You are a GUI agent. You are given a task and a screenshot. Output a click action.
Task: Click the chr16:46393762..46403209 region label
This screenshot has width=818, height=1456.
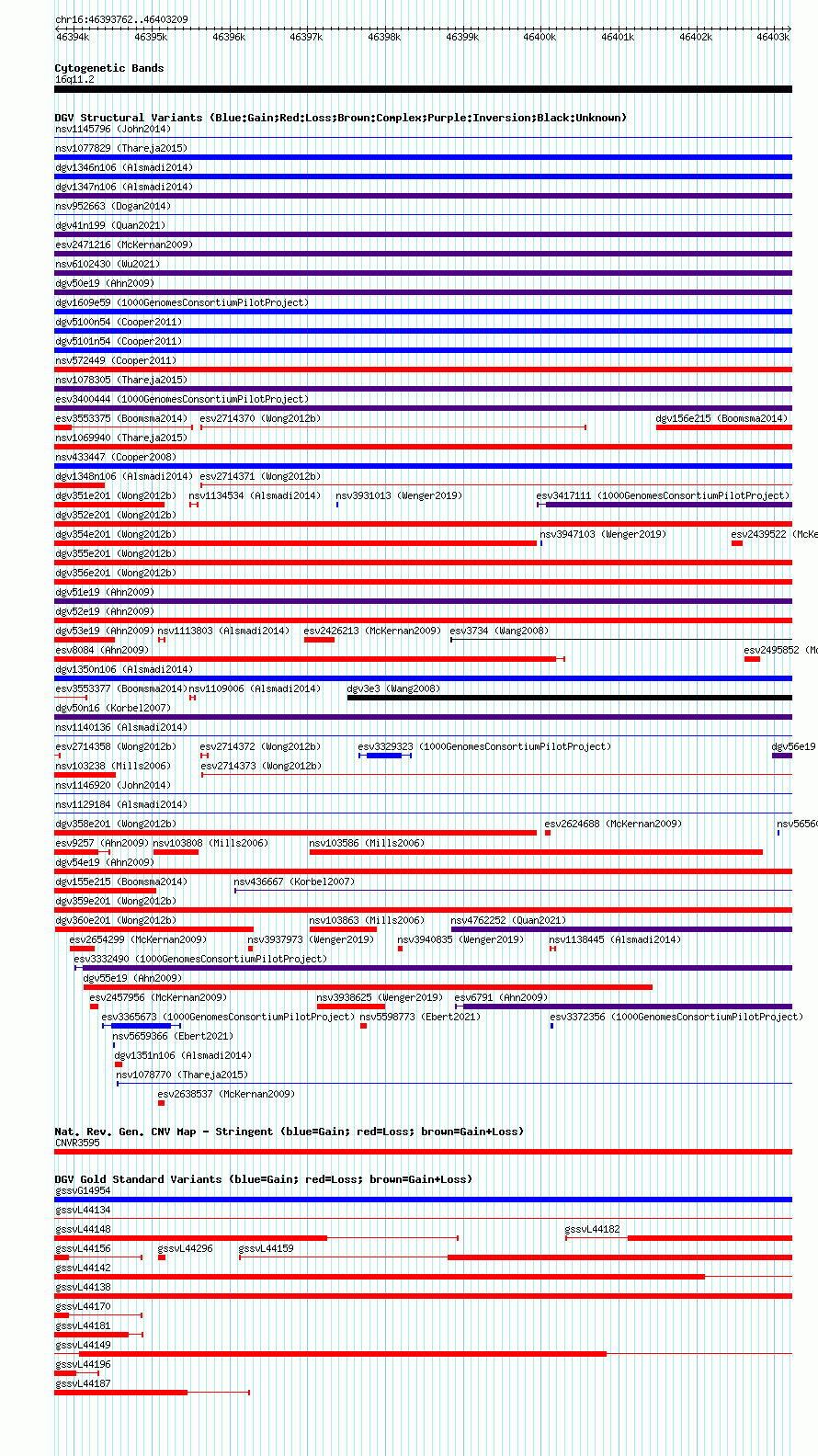tap(121, 19)
